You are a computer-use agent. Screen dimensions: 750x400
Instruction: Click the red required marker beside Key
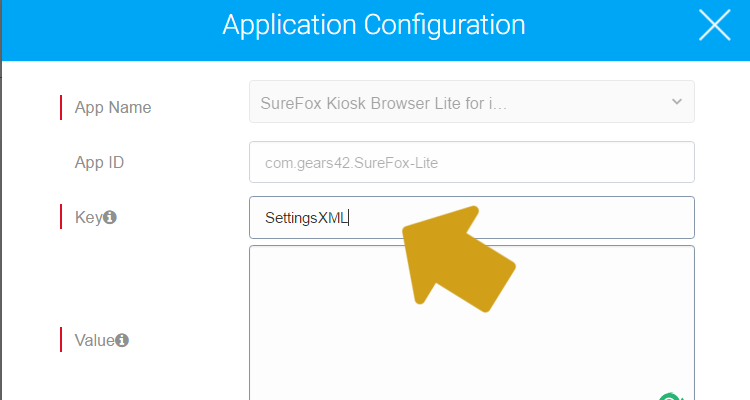pyautogui.click(x=61, y=216)
